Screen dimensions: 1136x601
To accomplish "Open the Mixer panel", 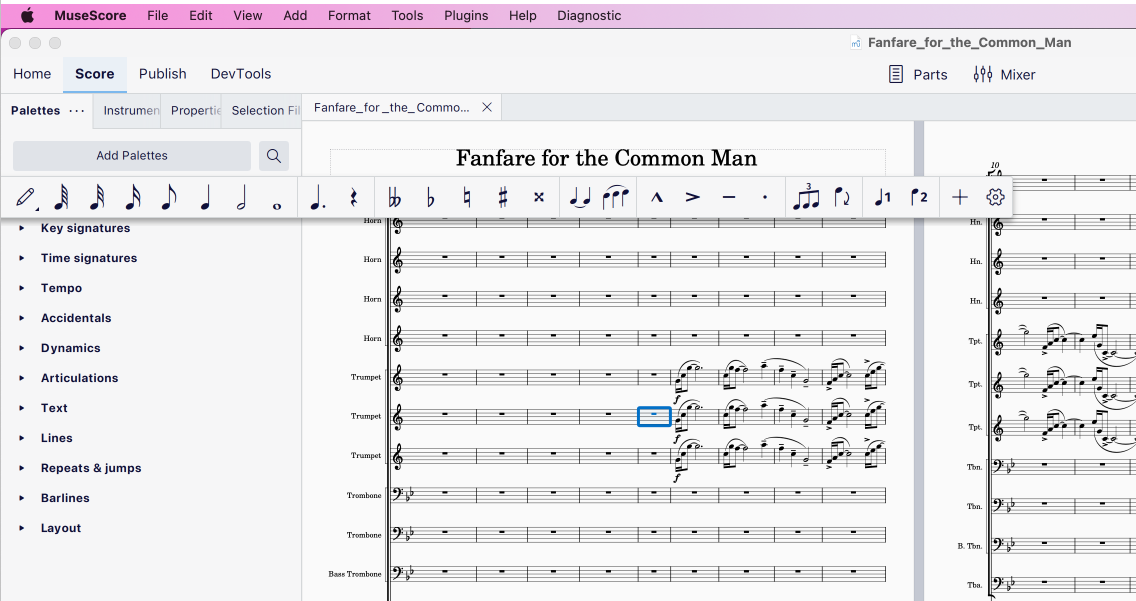I will (1004, 75).
